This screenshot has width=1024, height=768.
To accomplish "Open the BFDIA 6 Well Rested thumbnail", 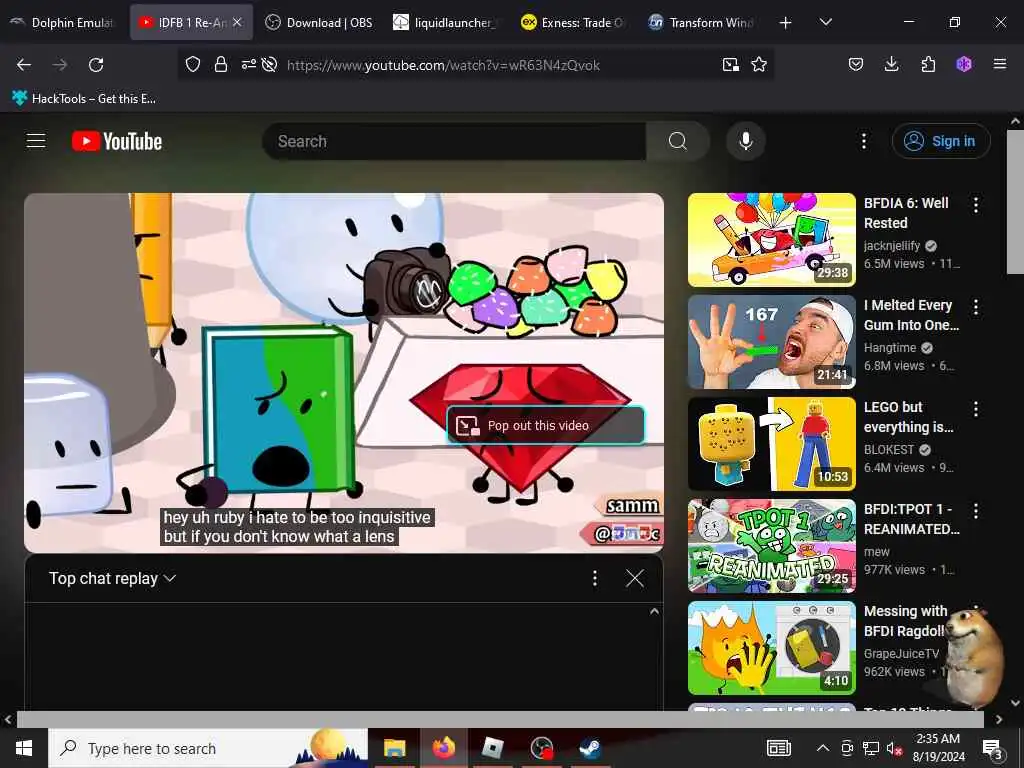I will point(771,240).
